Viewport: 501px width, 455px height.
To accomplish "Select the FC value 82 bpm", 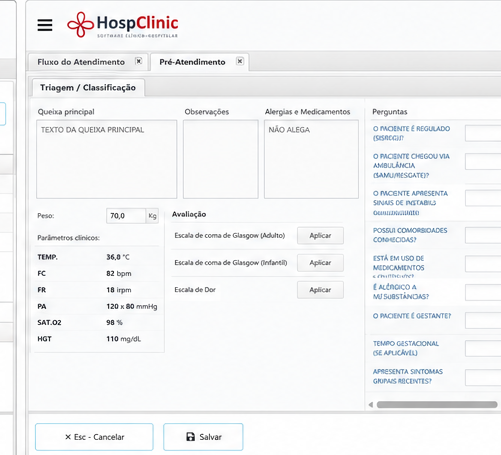I will (x=119, y=274).
